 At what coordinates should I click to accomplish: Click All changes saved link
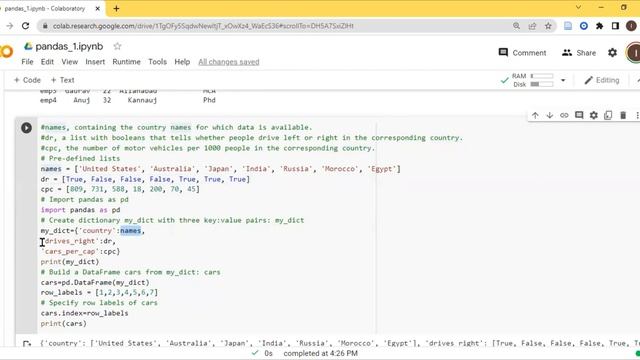click(x=229, y=62)
